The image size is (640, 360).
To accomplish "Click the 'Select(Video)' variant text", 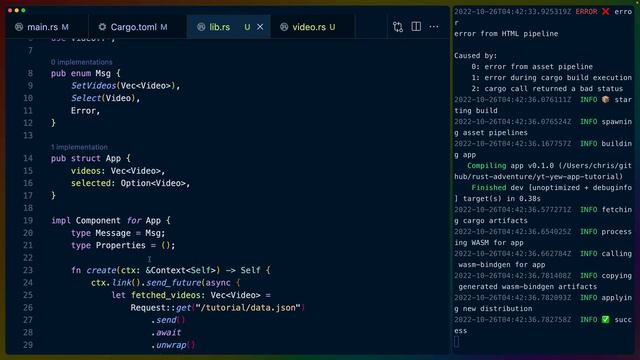I will click(x=105, y=98).
